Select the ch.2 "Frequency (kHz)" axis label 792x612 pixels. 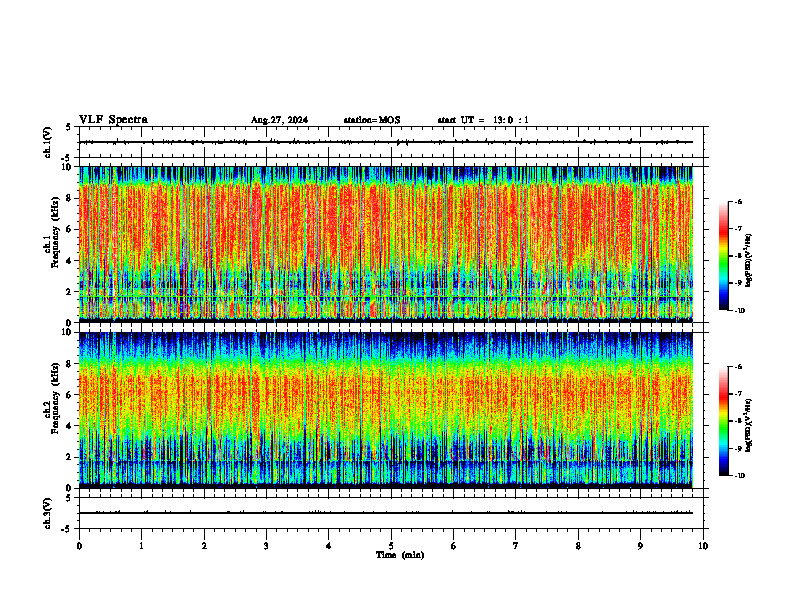pos(55,398)
